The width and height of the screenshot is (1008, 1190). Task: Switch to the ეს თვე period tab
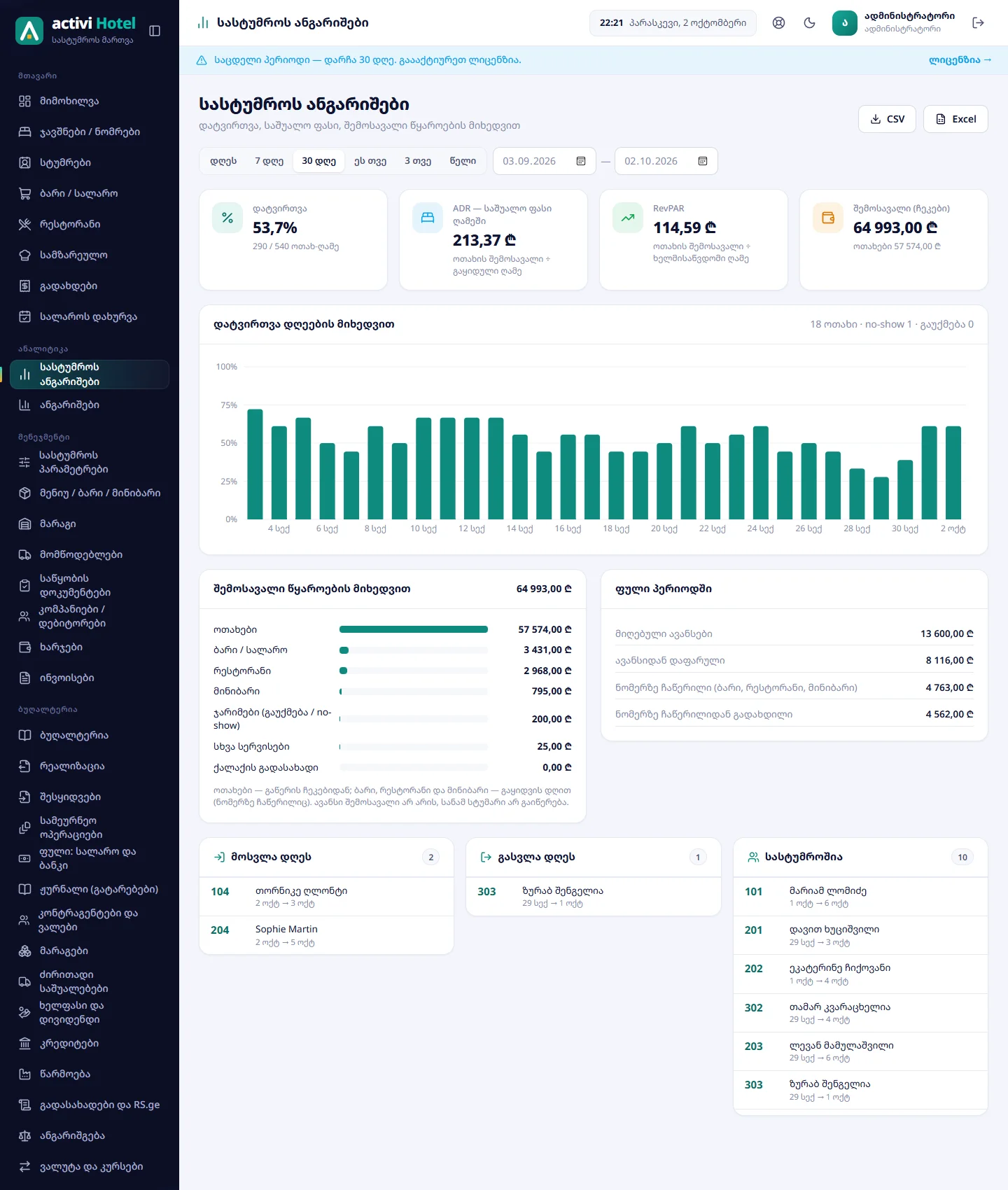point(370,161)
